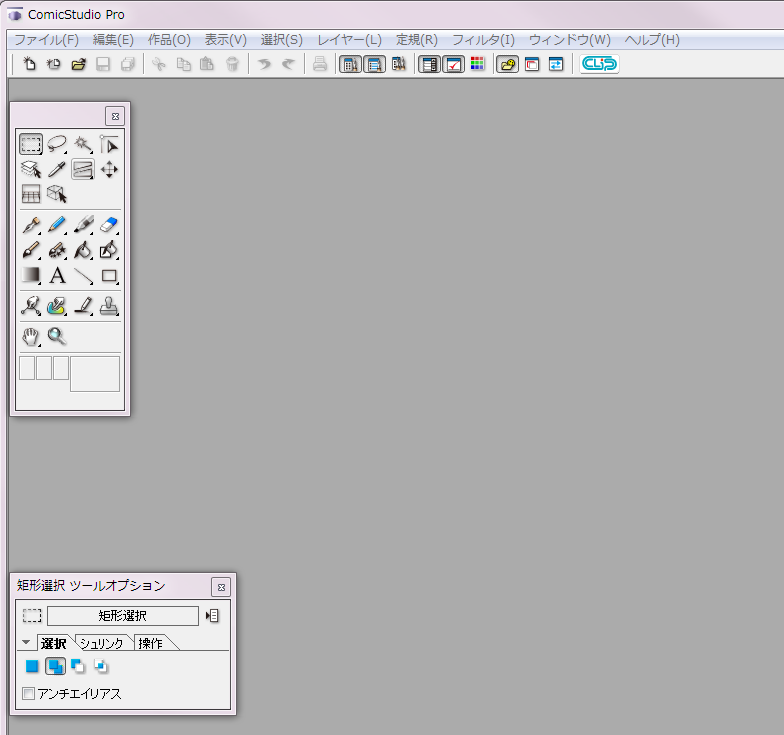The width and height of the screenshot is (784, 735).
Task: Toggle the layers panel toolbar button
Action: 429,64
